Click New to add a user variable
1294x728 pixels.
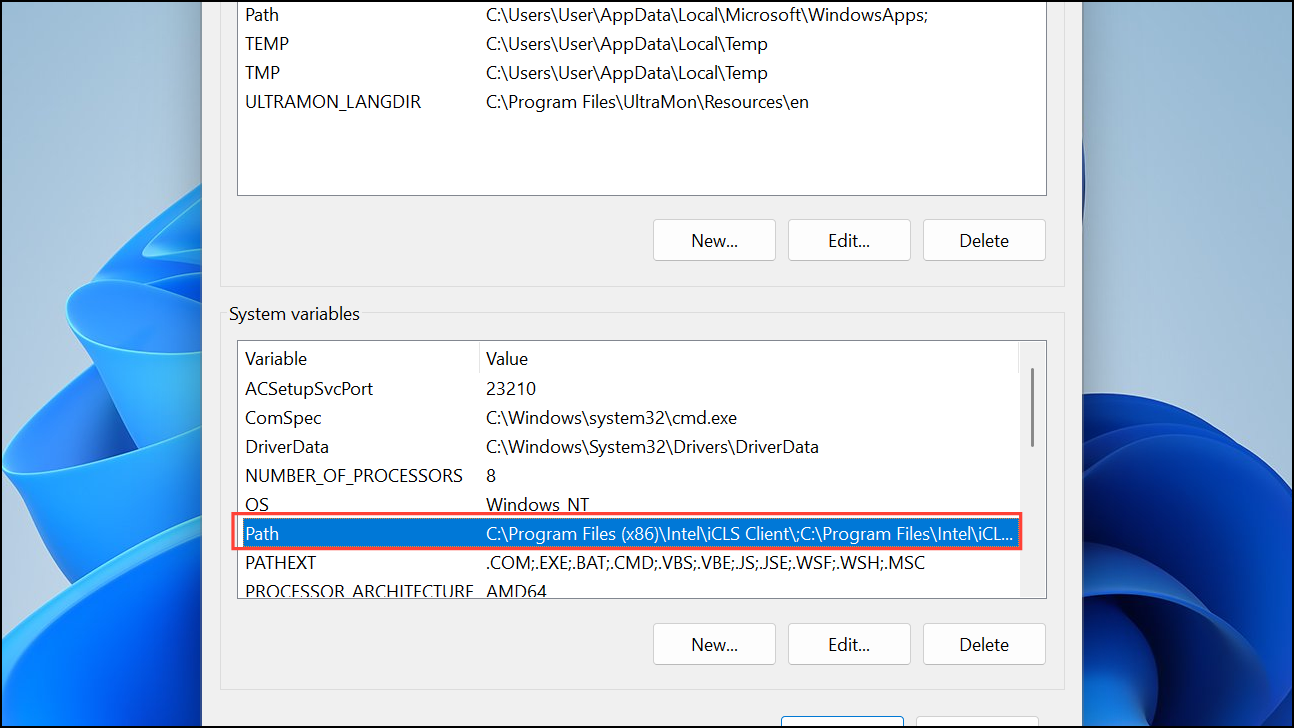pos(714,240)
